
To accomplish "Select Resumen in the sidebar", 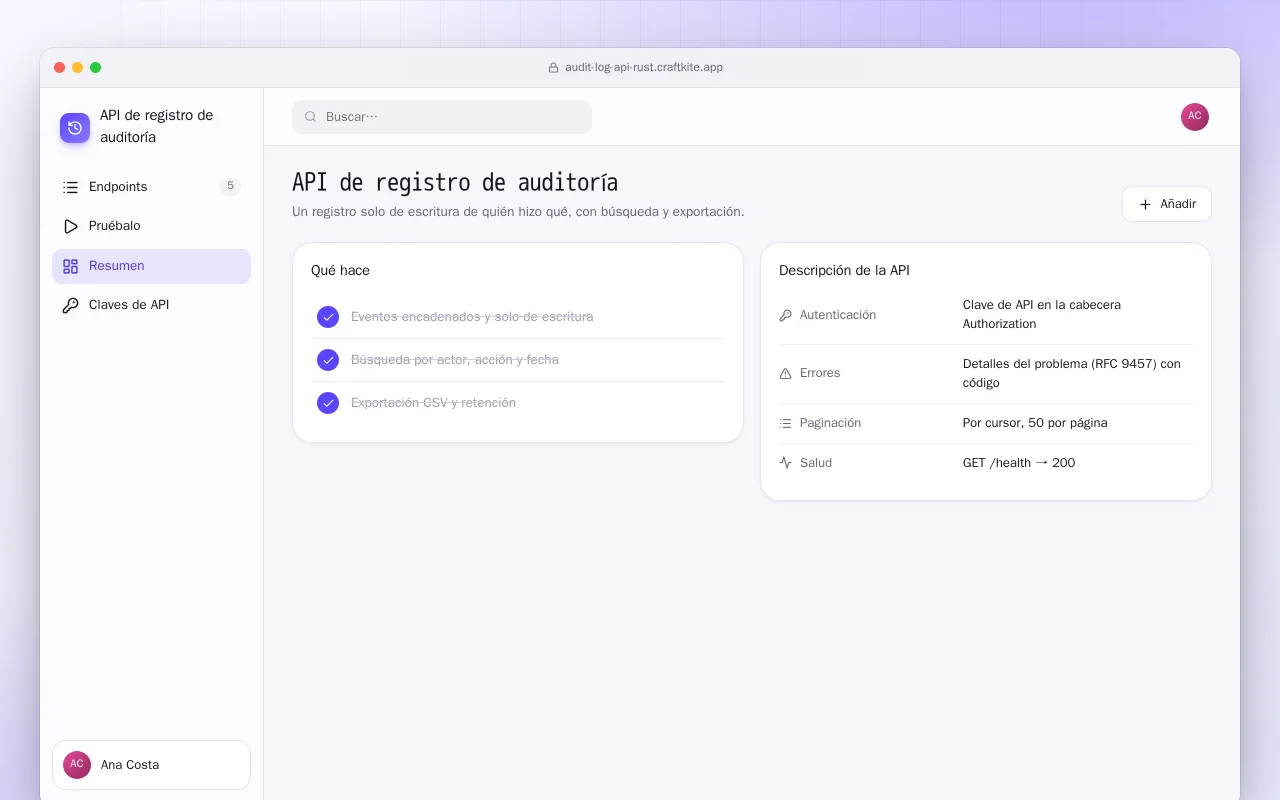I will [151, 266].
